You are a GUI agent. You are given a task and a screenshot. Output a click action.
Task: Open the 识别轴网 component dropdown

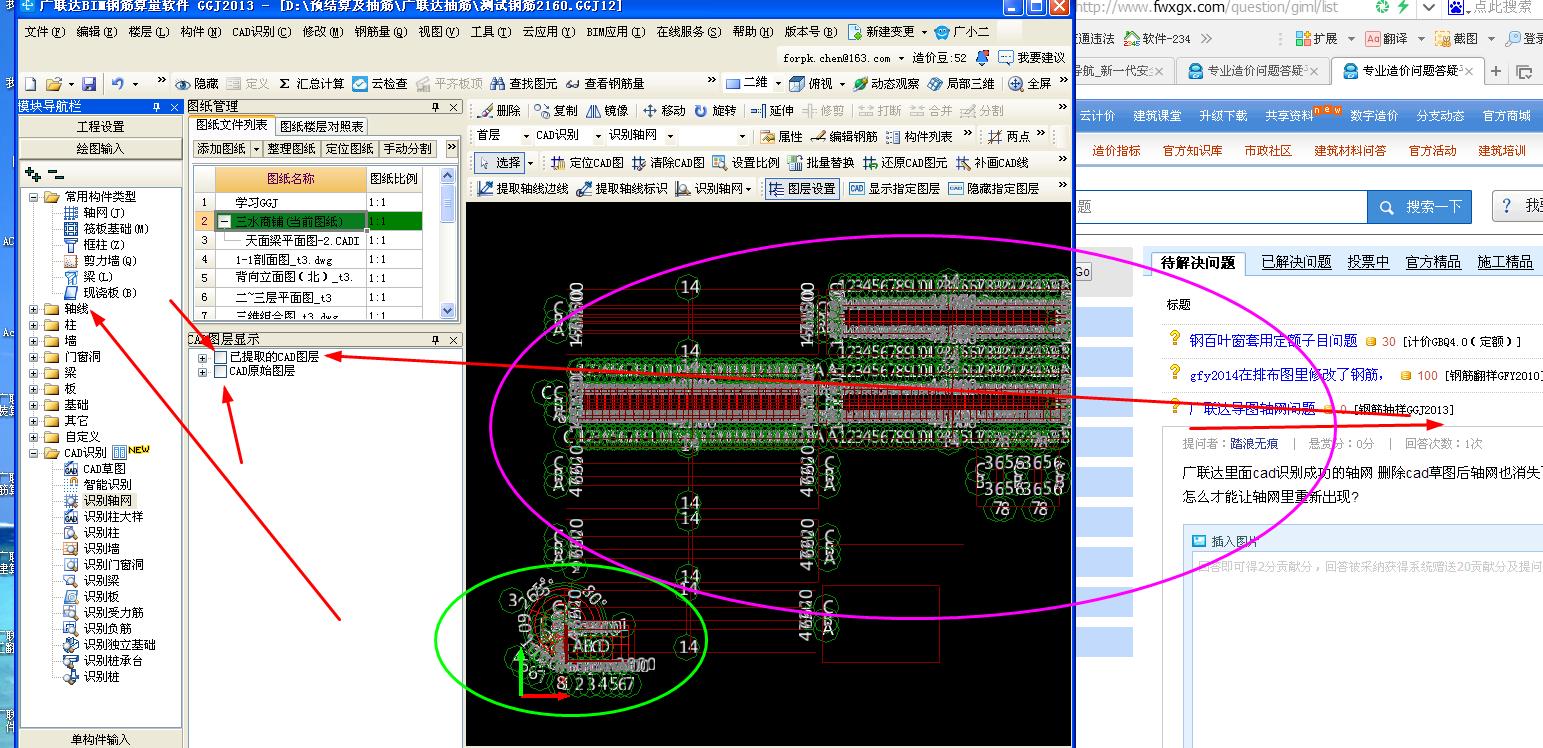click(x=668, y=136)
